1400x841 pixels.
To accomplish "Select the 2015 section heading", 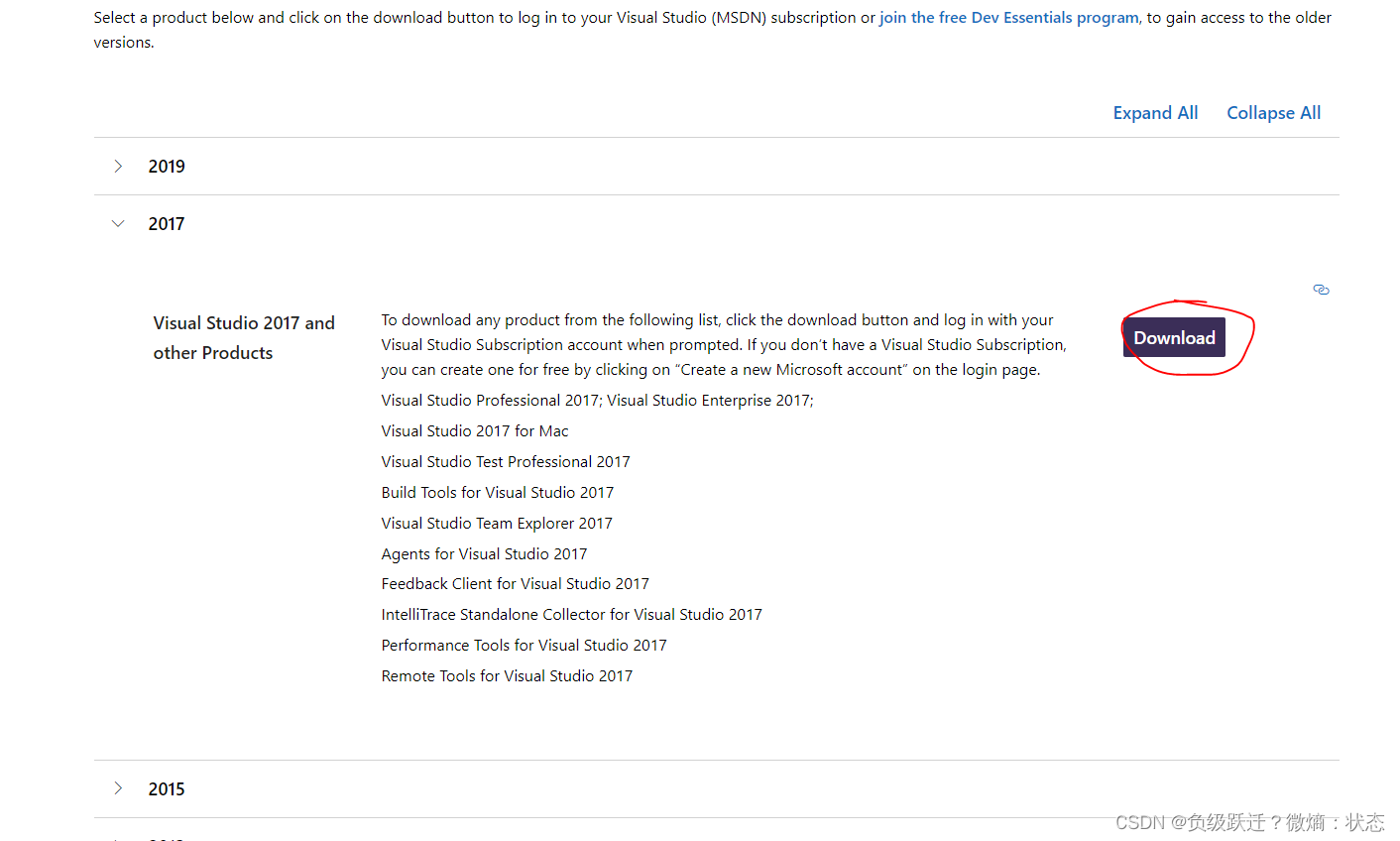I will (x=167, y=789).
